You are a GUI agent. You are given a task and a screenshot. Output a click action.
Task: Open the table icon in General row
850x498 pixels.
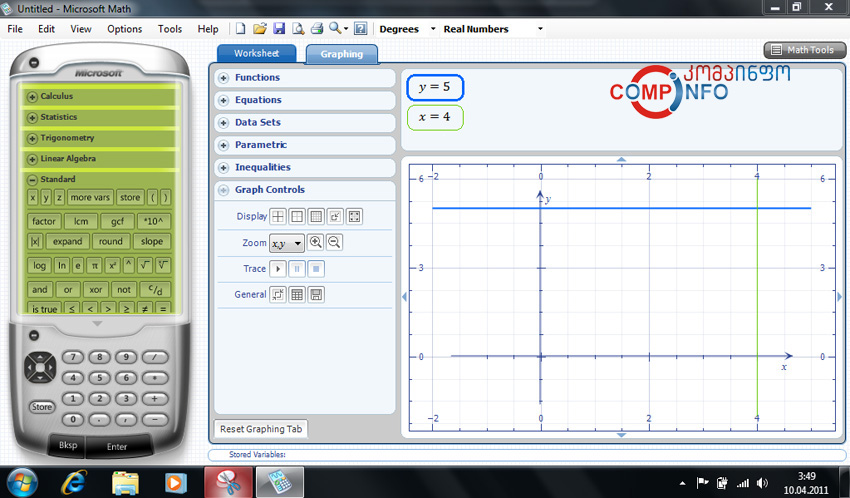[297, 295]
